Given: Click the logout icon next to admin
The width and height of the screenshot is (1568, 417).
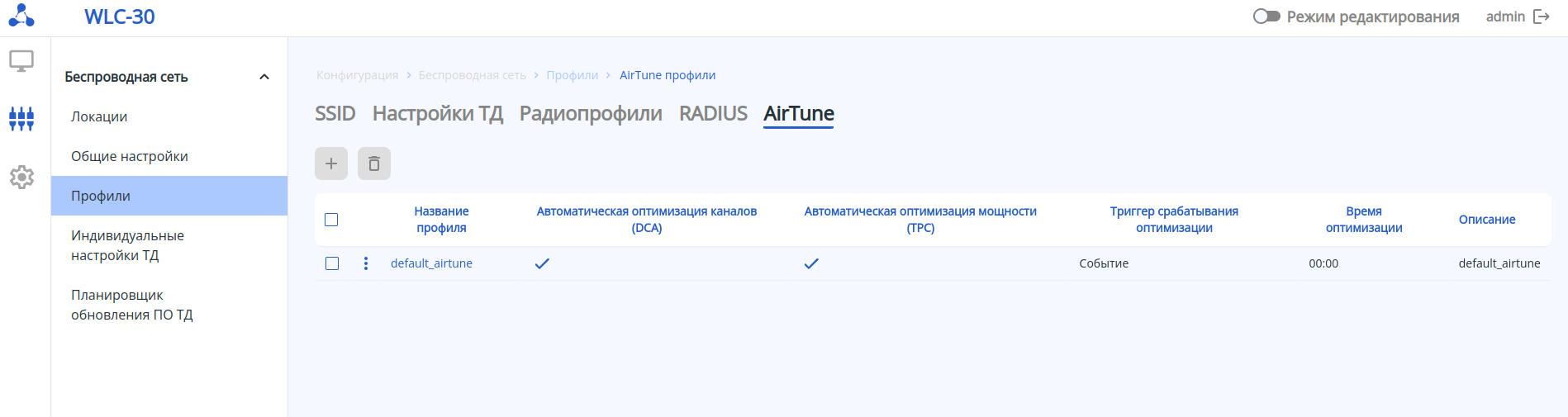Looking at the screenshot, I should pyautogui.click(x=1542, y=17).
